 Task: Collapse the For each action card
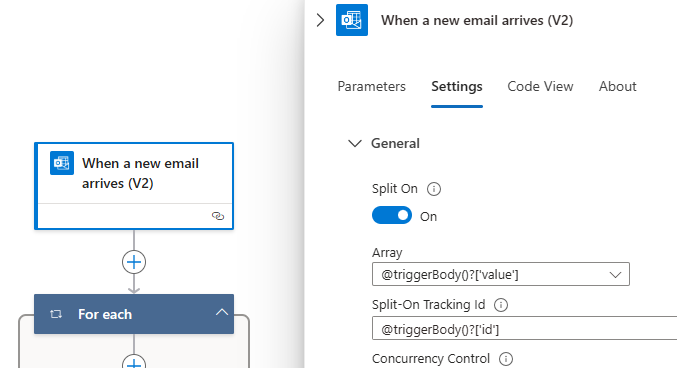pyautogui.click(x=221, y=312)
